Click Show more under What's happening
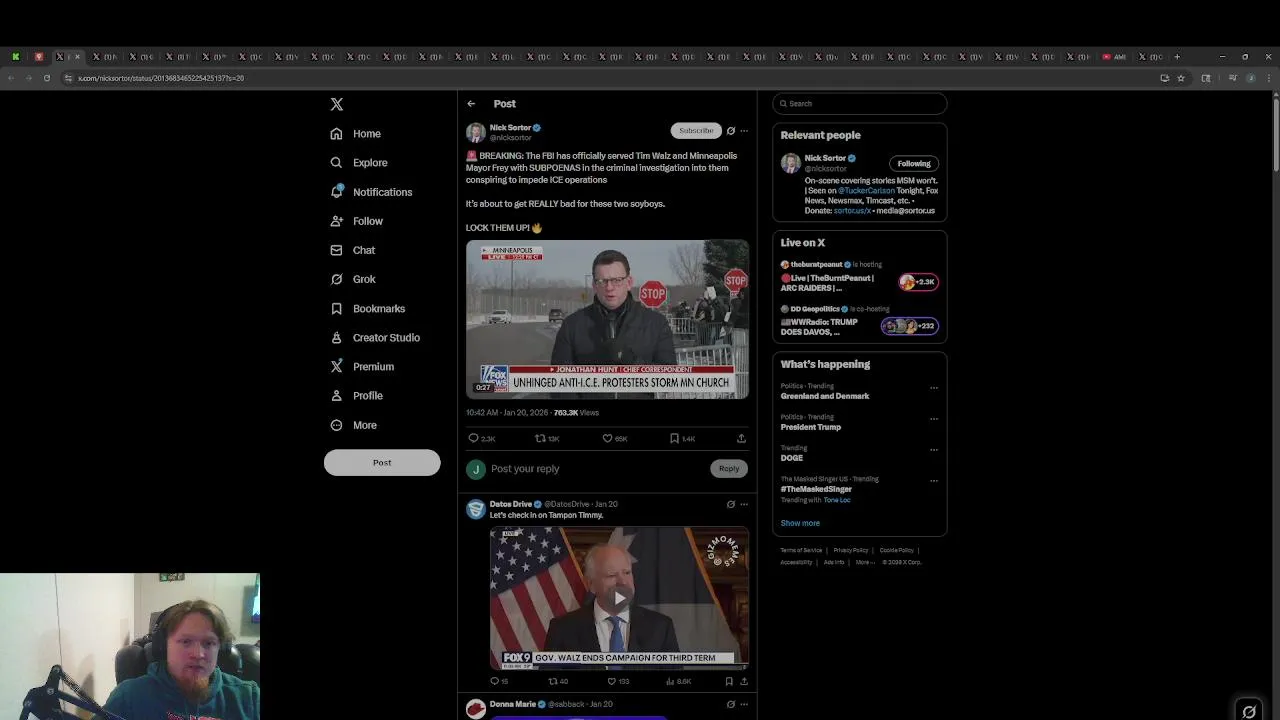This screenshot has height=720, width=1280. coord(800,523)
